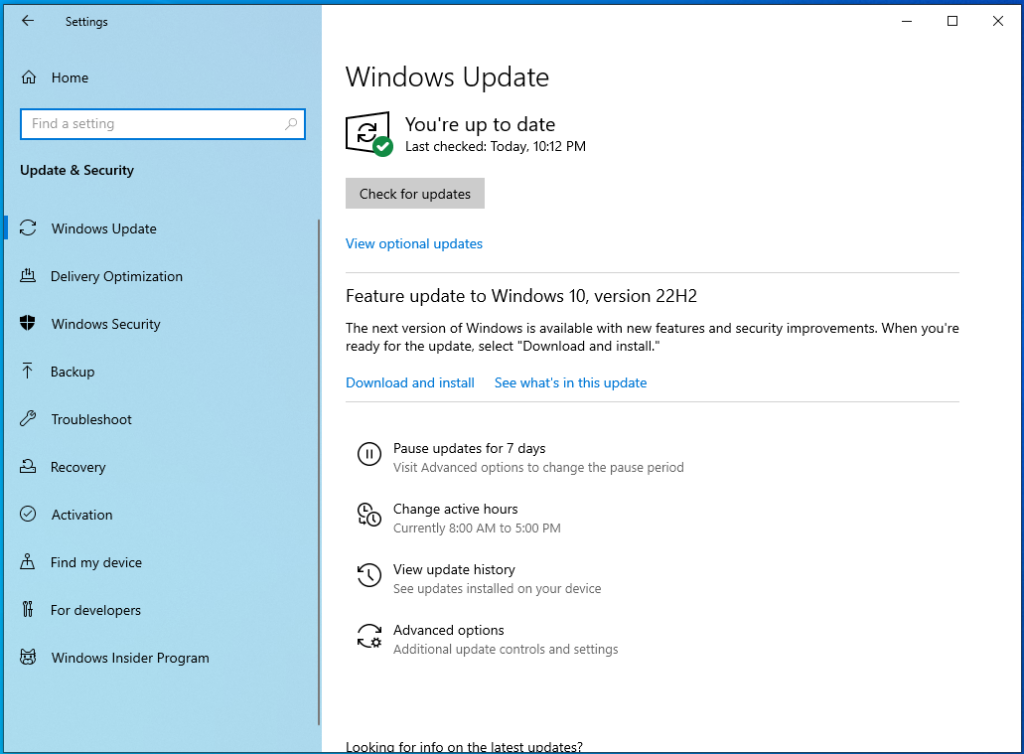
Task: Open the Backup settings page
Action: tap(72, 372)
